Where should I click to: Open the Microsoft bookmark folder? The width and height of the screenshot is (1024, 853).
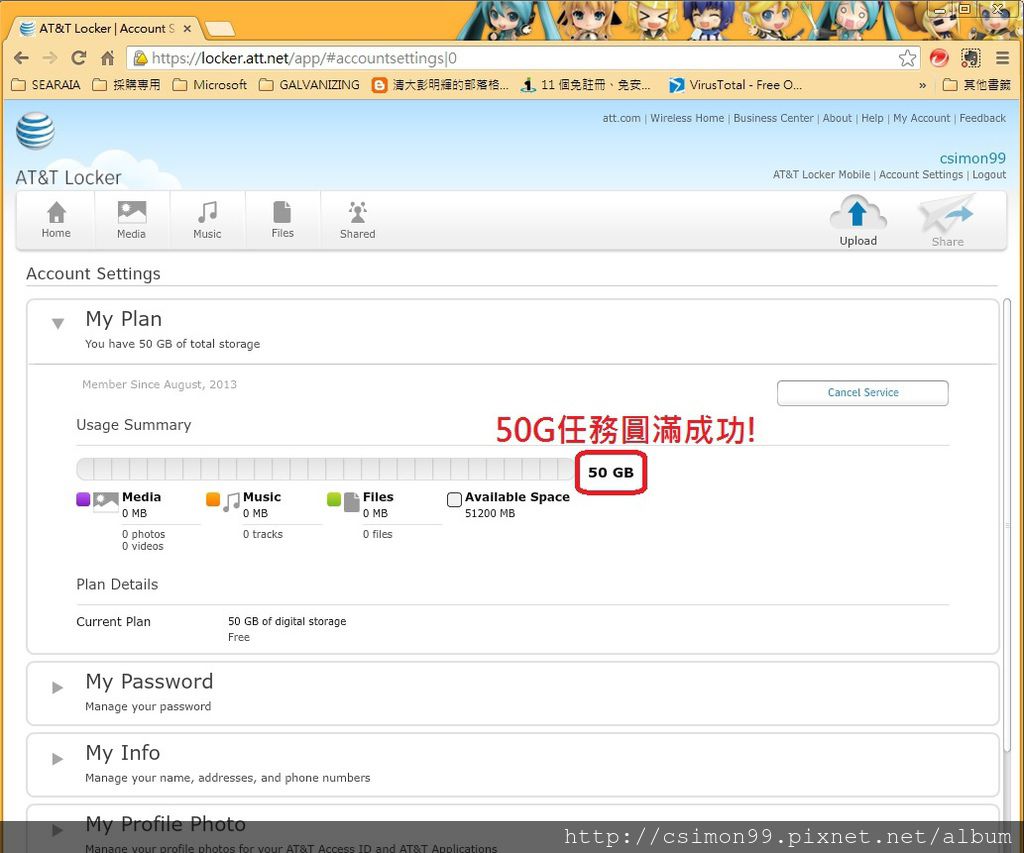point(210,85)
